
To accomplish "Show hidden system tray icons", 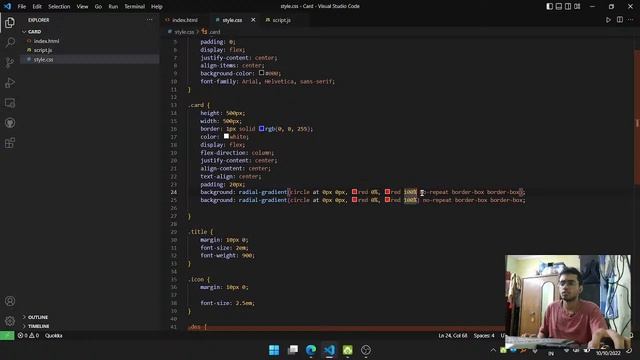I will click(x=493, y=350).
